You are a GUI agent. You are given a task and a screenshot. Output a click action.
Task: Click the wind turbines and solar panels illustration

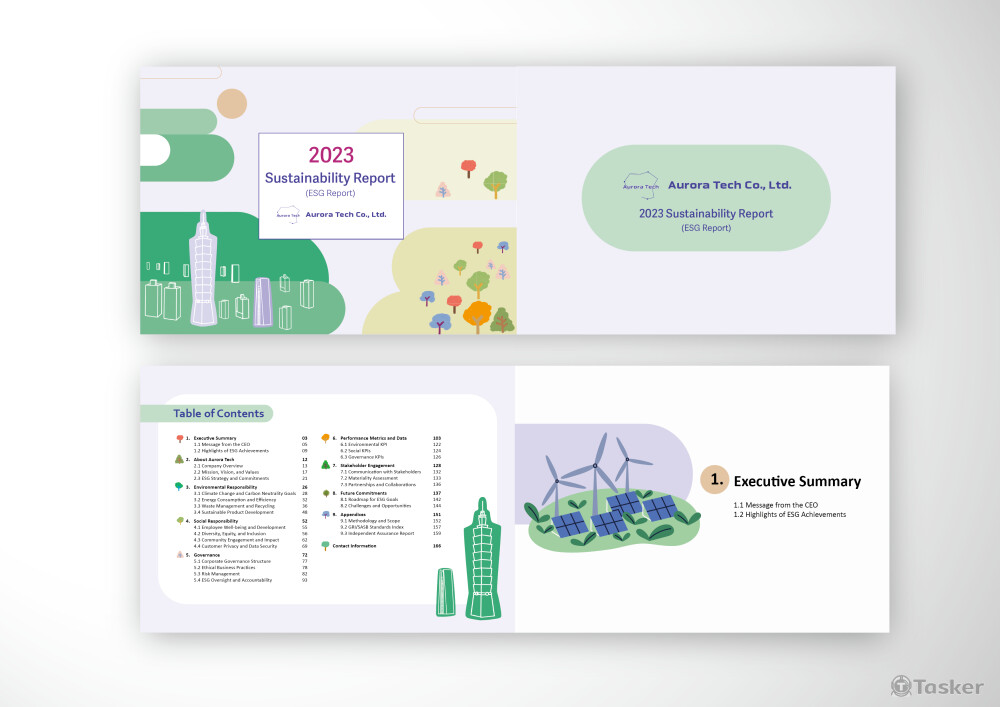pyautogui.click(x=610, y=493)
